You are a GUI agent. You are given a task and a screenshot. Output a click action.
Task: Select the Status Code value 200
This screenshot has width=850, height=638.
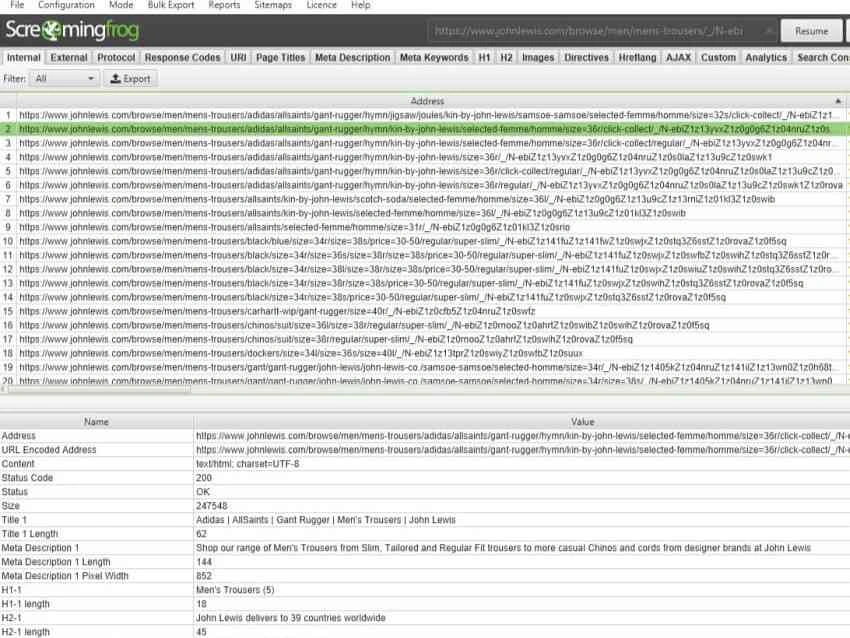pos(204,478)
